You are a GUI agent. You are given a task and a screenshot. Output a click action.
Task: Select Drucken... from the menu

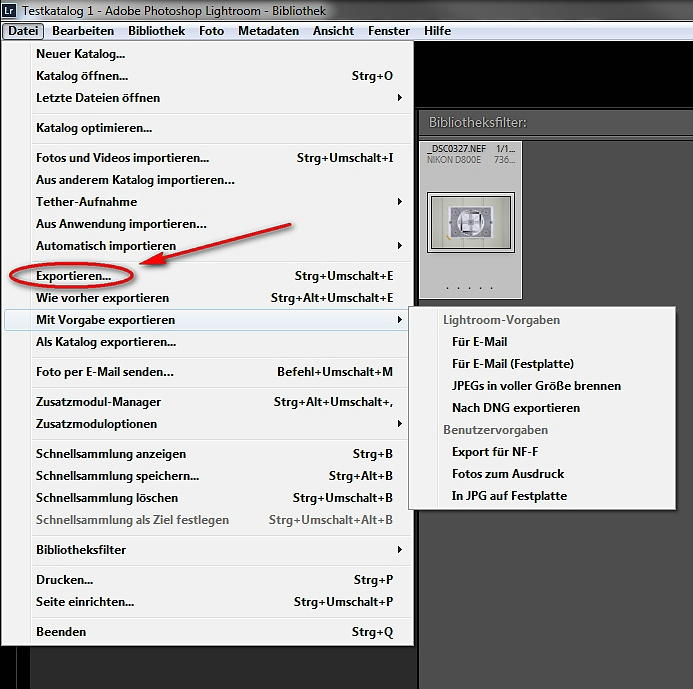tap(207, 580)
